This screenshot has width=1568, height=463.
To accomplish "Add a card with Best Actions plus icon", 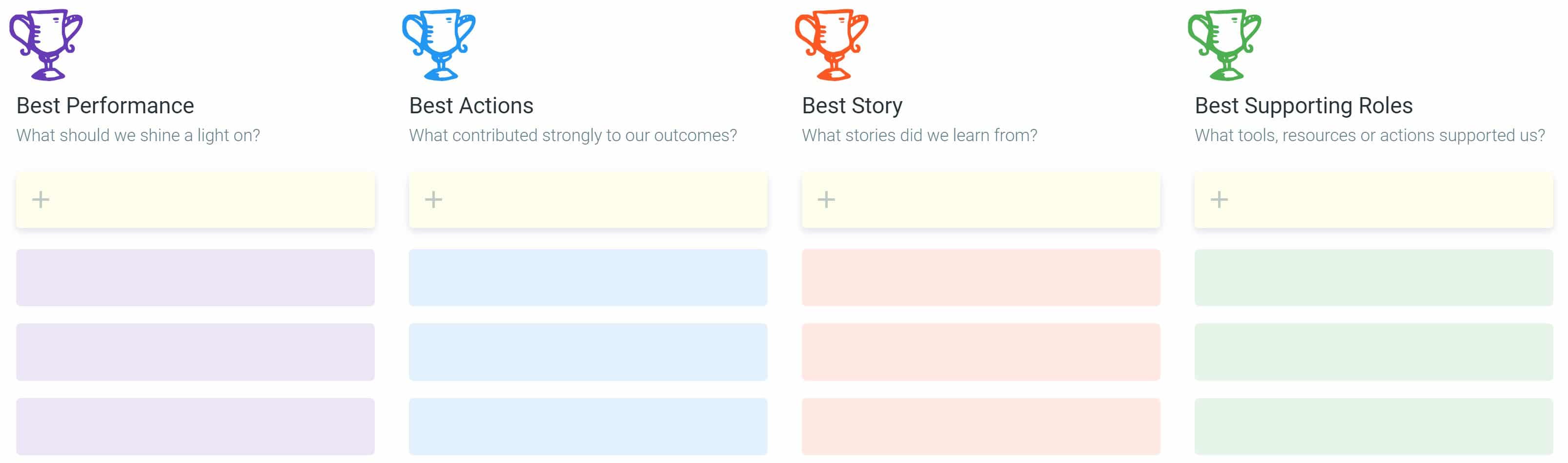I will coord(433,200).
